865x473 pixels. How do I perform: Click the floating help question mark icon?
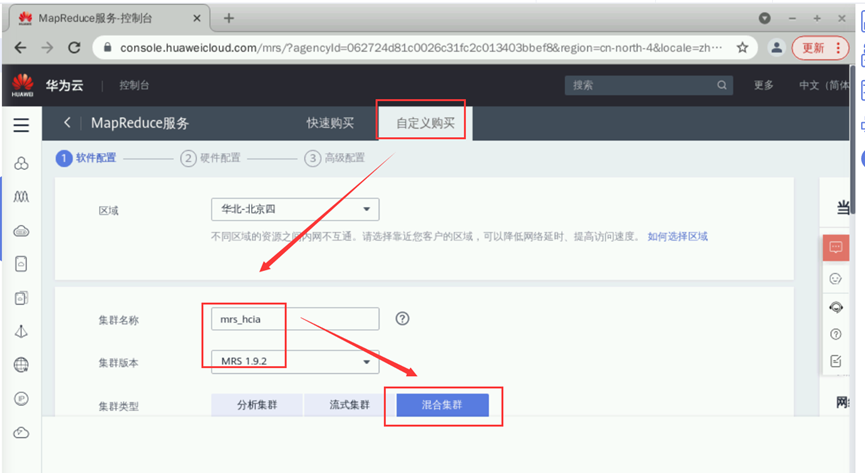836,334
